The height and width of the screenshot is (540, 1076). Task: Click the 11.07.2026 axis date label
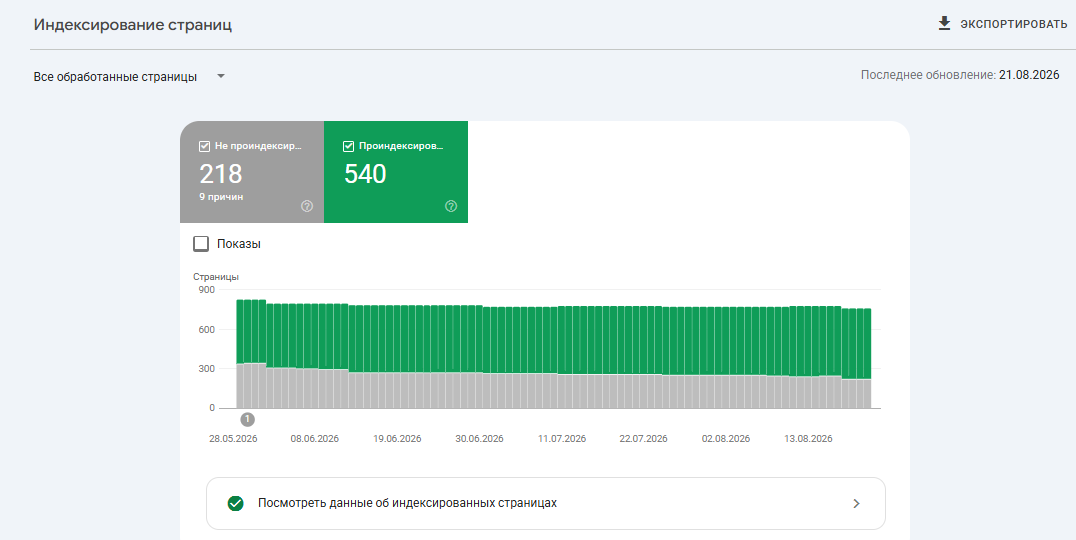(x=562, y=439)
